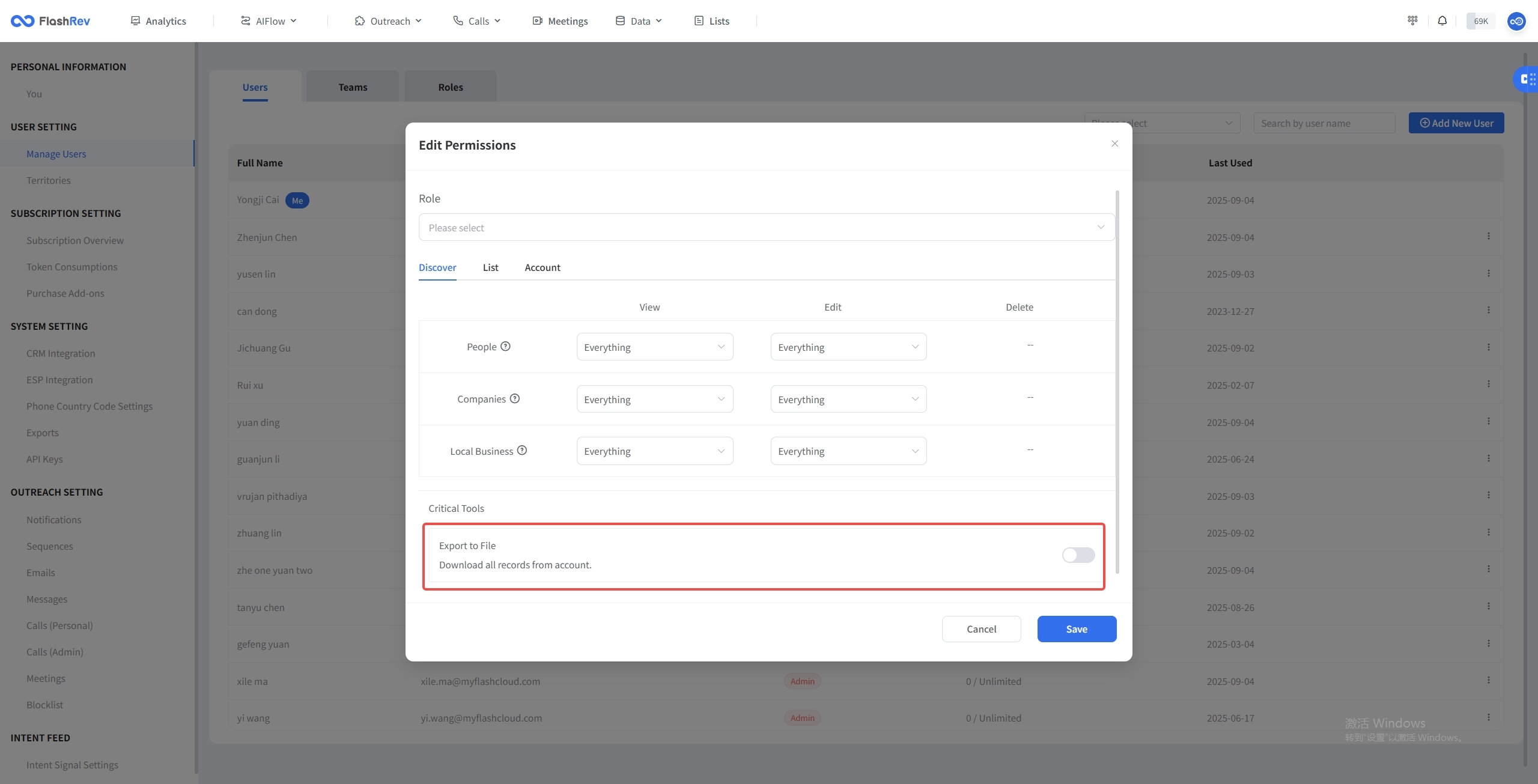Open Companies Edit permission dropdown
This screenshot has width=1538, height=784.
(848, 399)
